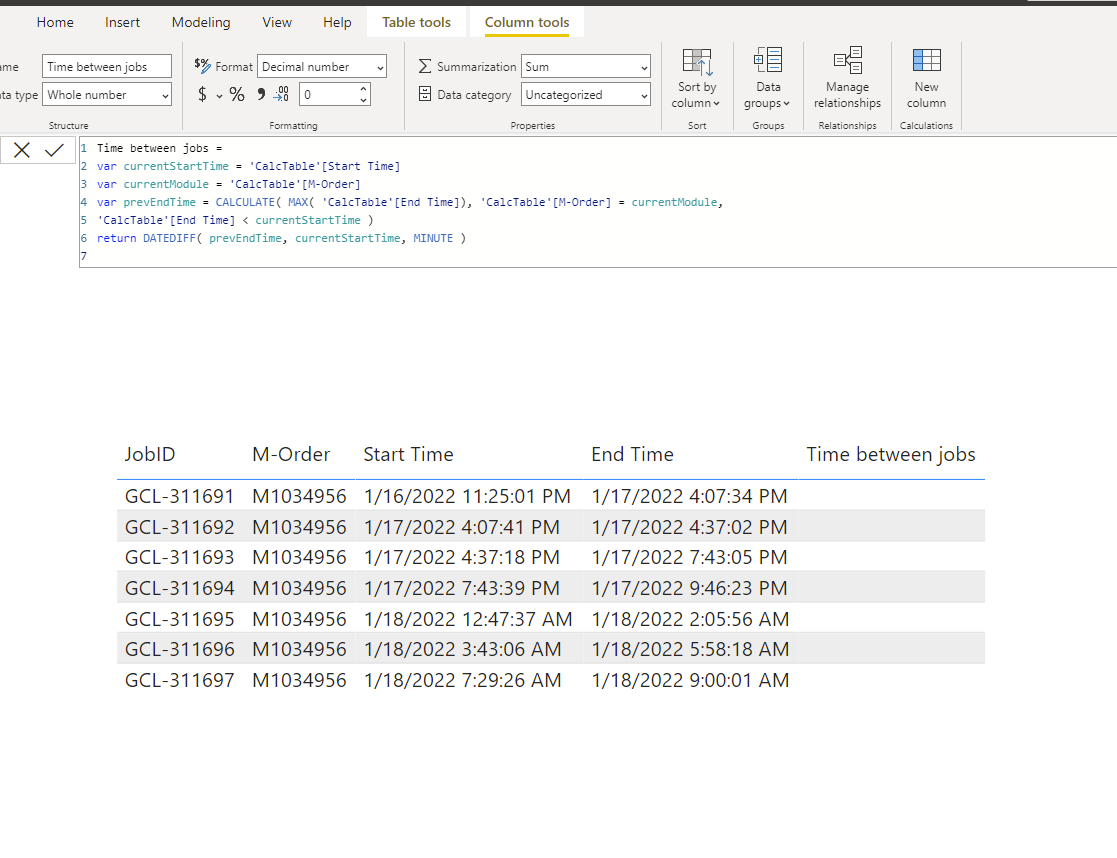Click the M-Order column header

(291, 454)
